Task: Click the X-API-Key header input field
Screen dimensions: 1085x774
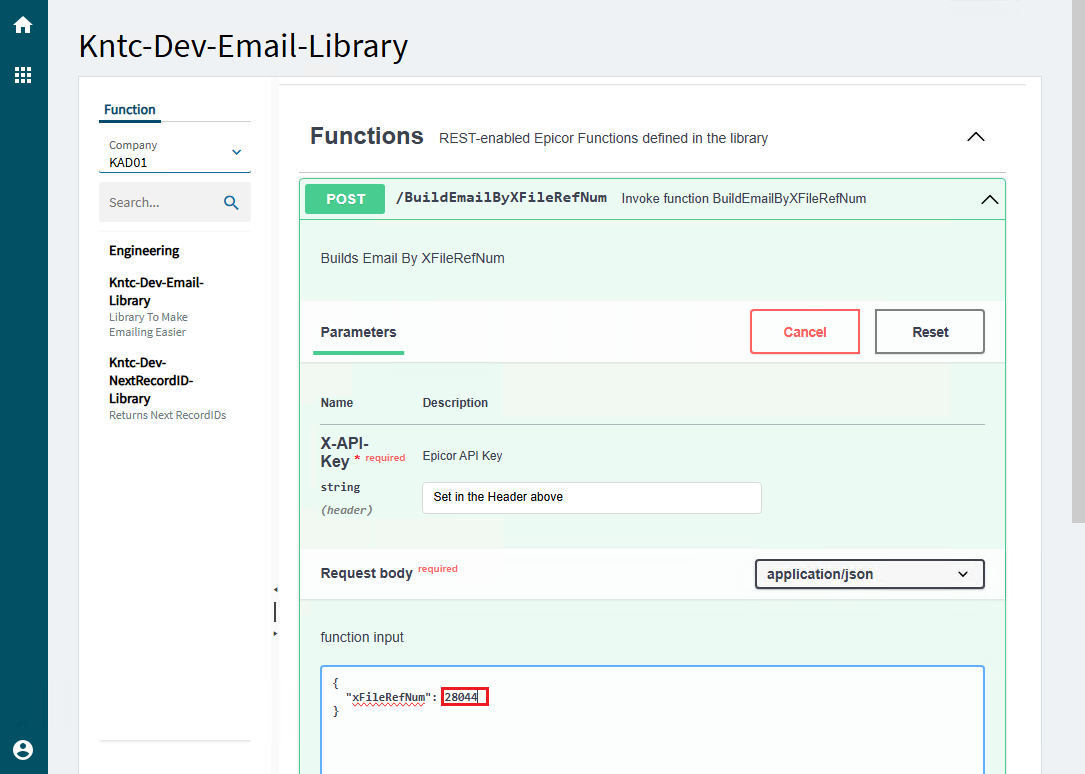Action: tap(591, 497)
